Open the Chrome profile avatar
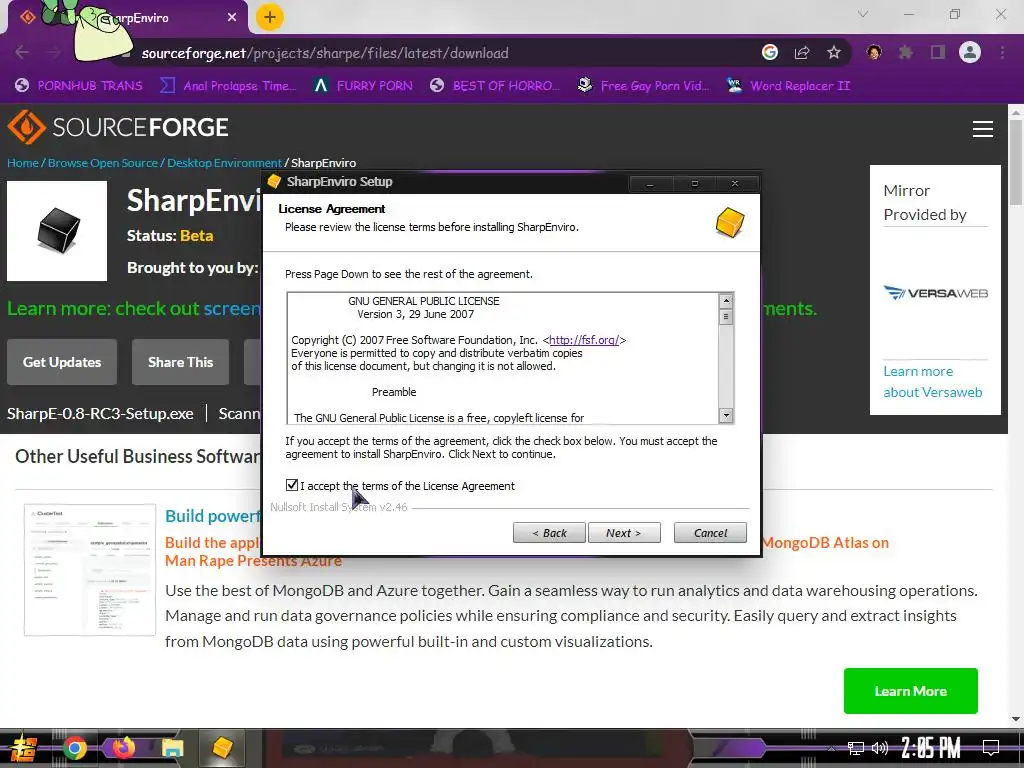This screenshot has height=768, width=1024. (x=970, y=52)
